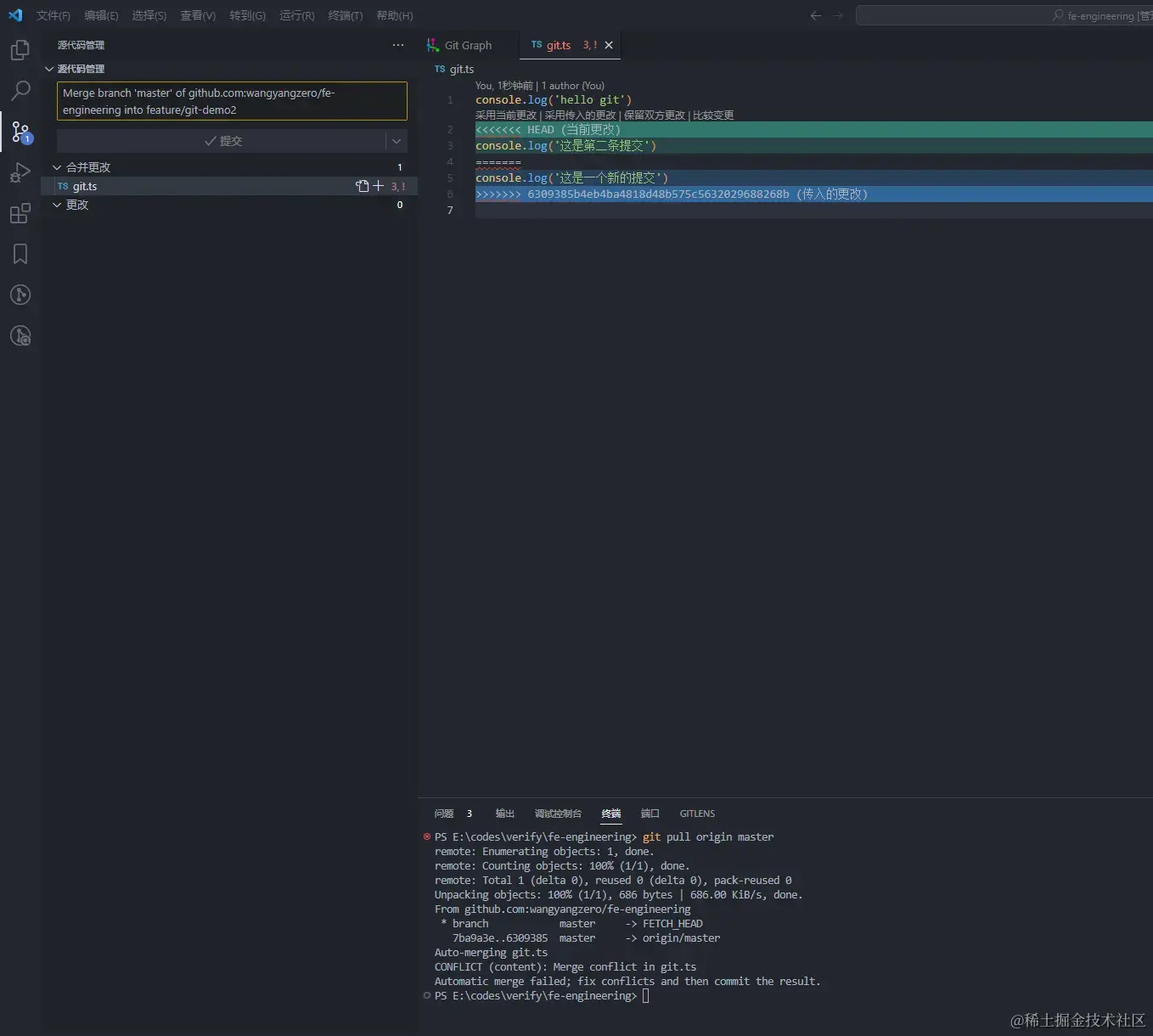Click the command center search box

1004,15
